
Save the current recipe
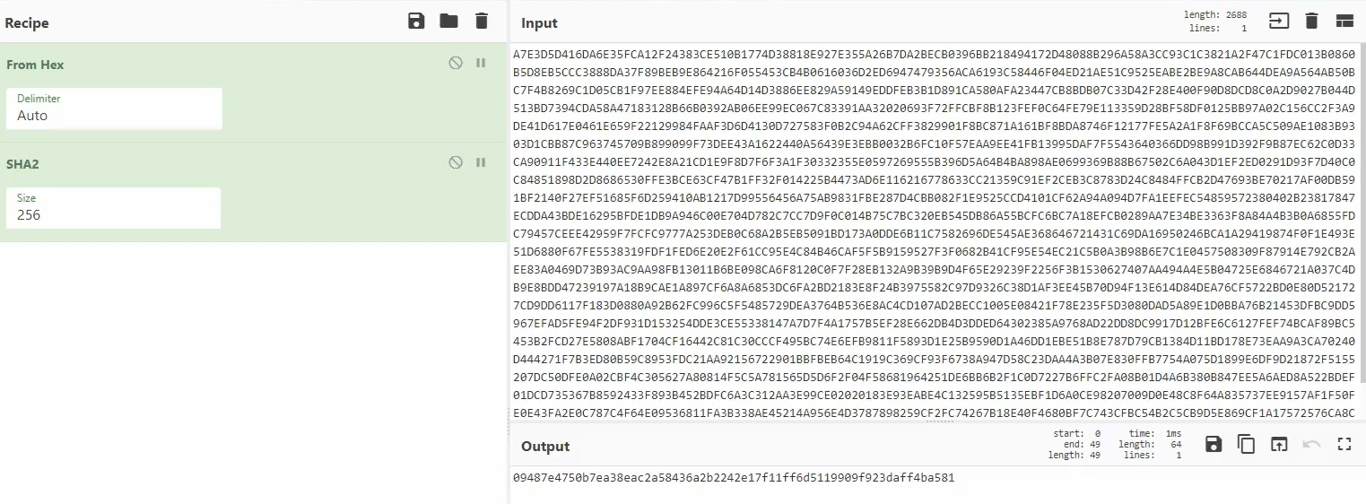click(417, 21)
